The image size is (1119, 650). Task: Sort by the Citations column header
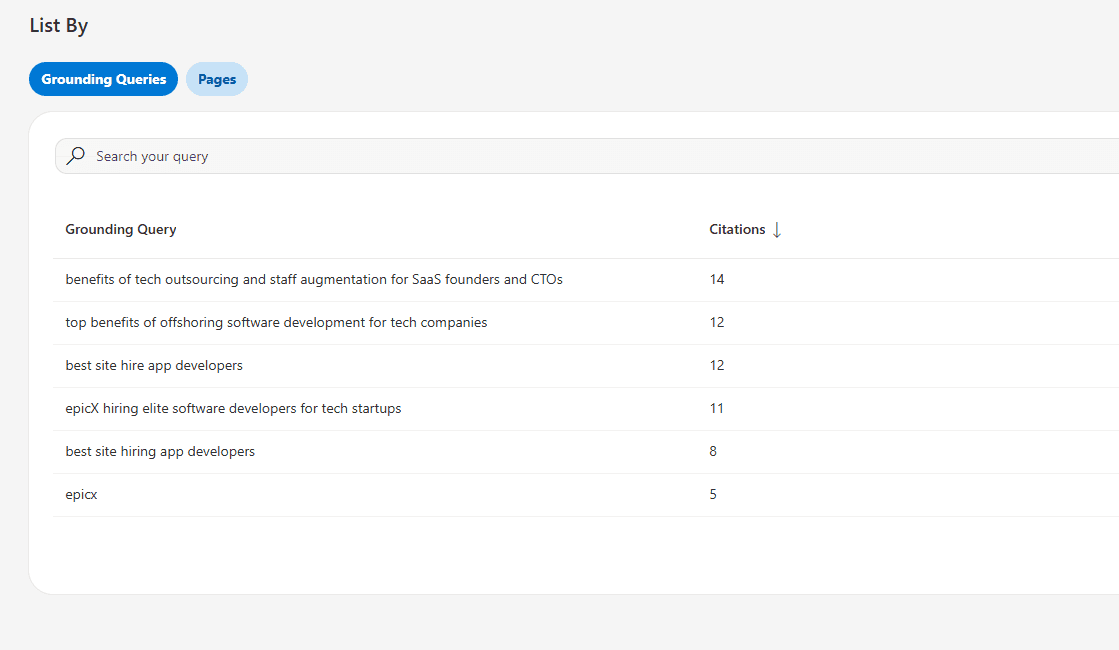tap(737, 229)
